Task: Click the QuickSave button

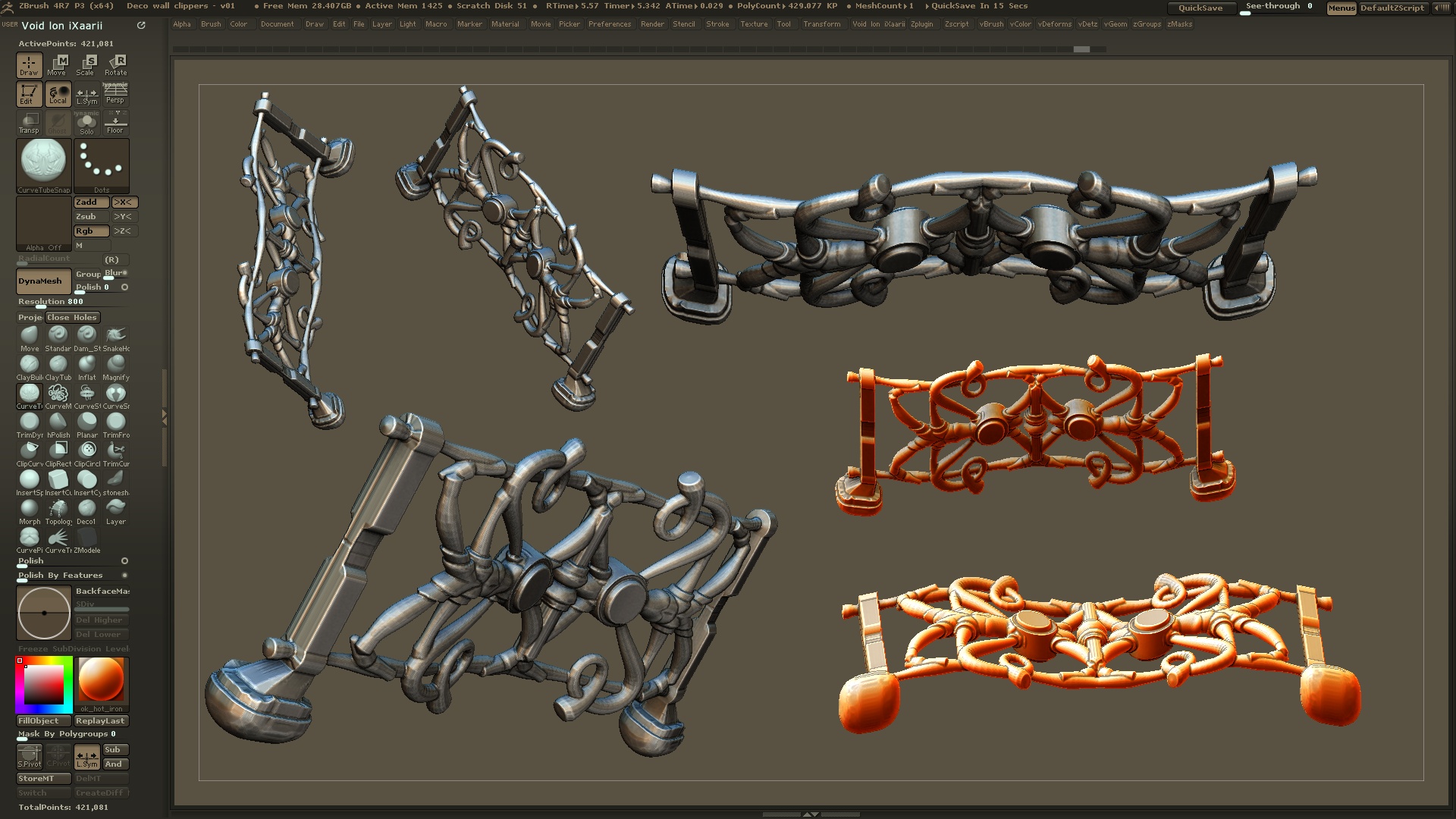Action: point(1203,8)
